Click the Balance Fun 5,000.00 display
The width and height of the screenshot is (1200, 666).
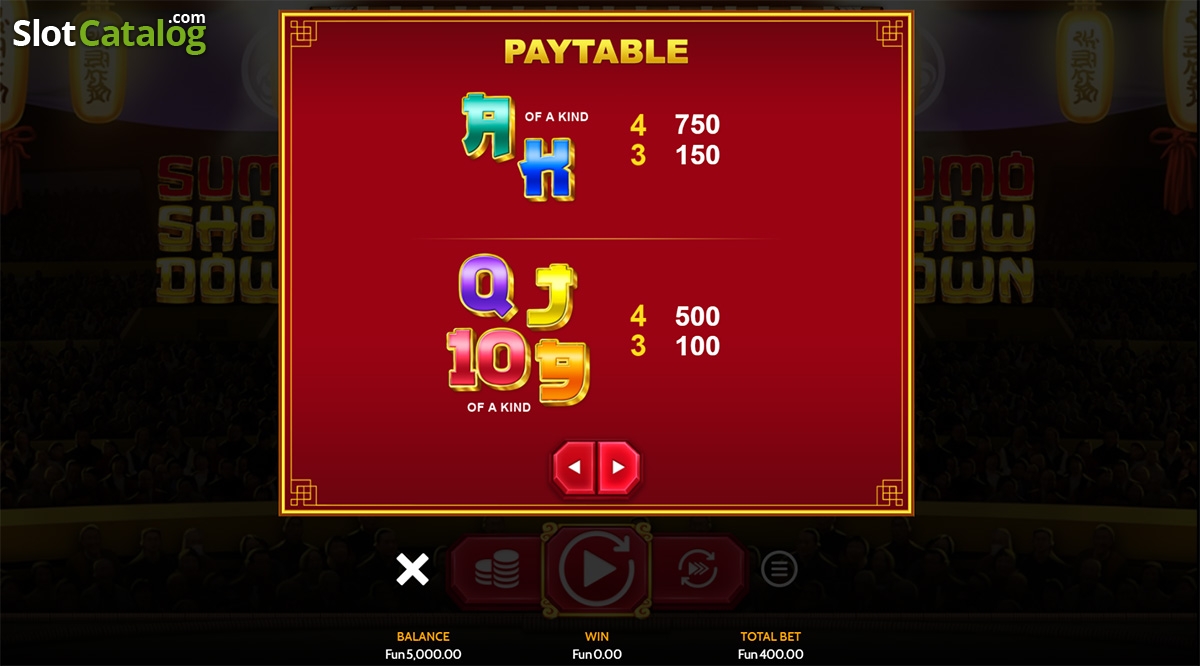pos(423,646)
